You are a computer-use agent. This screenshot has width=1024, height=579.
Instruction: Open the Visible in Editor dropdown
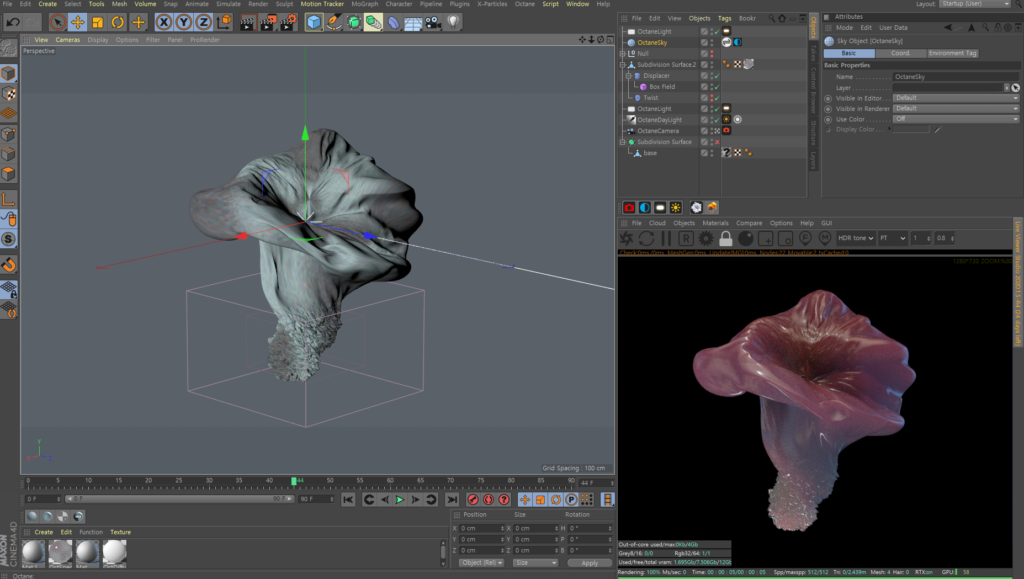click(x=955, y=98)
